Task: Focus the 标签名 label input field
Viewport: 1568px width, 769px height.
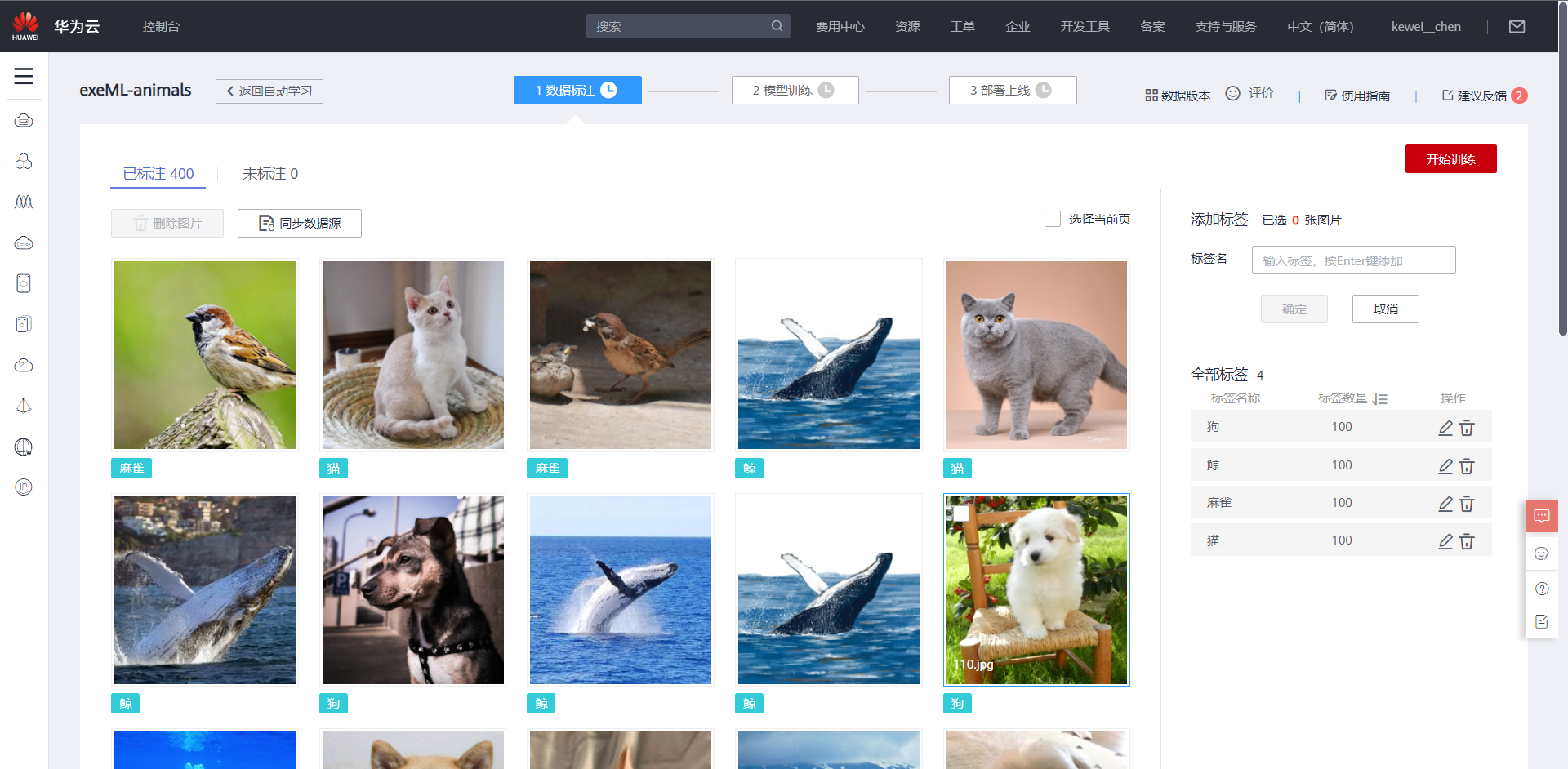Action: pos(1353,260)
